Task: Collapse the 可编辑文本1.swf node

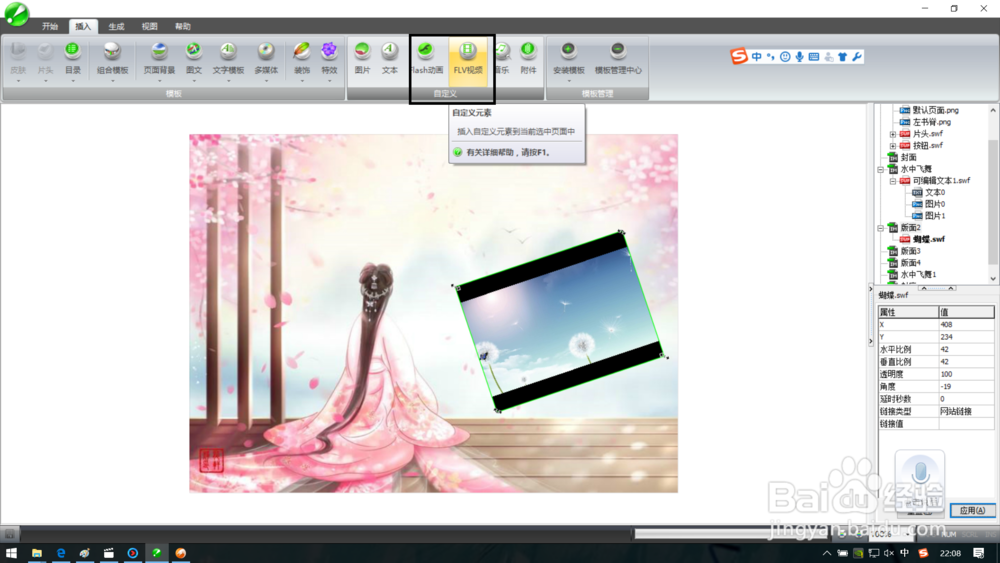Action: click(893, 181)
